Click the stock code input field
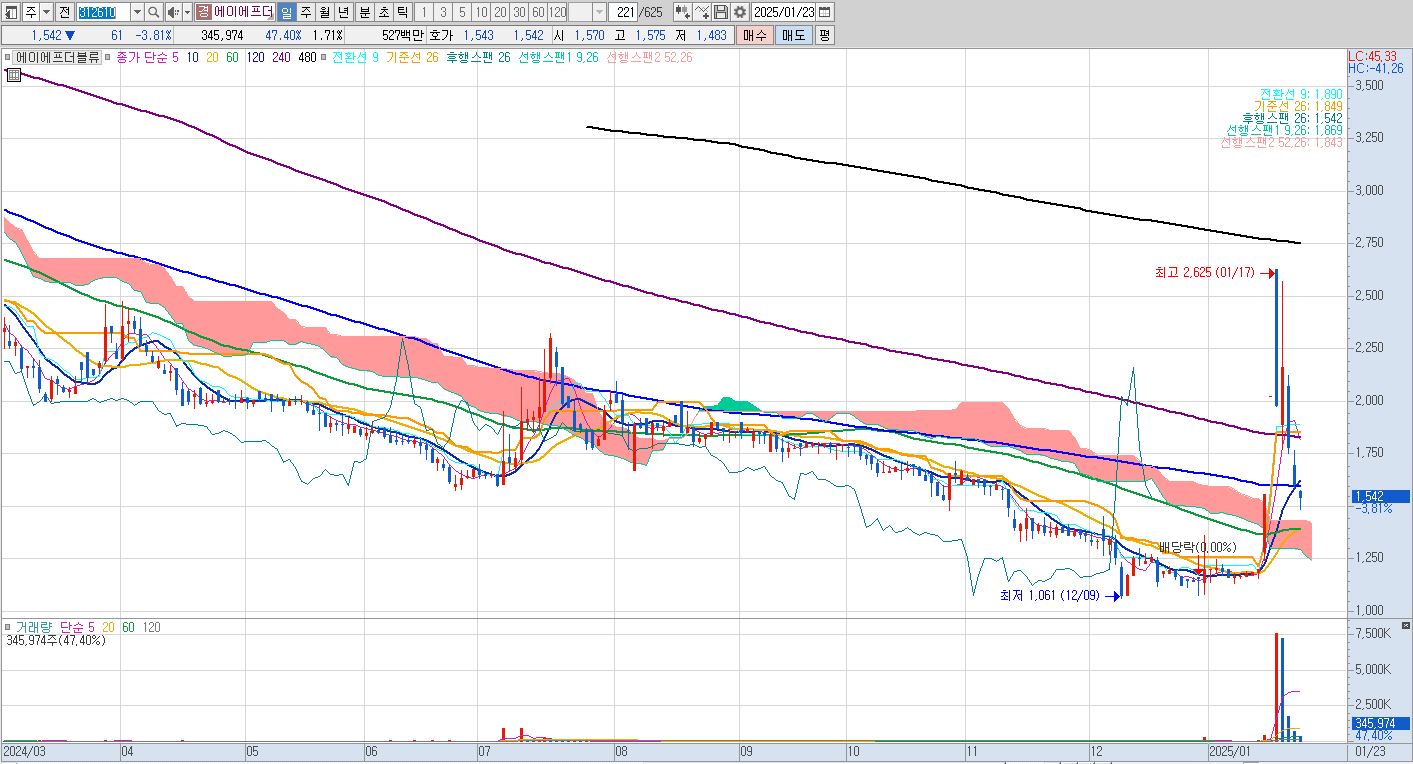This screenshot has height=764, width=1413. click(x=103, y=12)
